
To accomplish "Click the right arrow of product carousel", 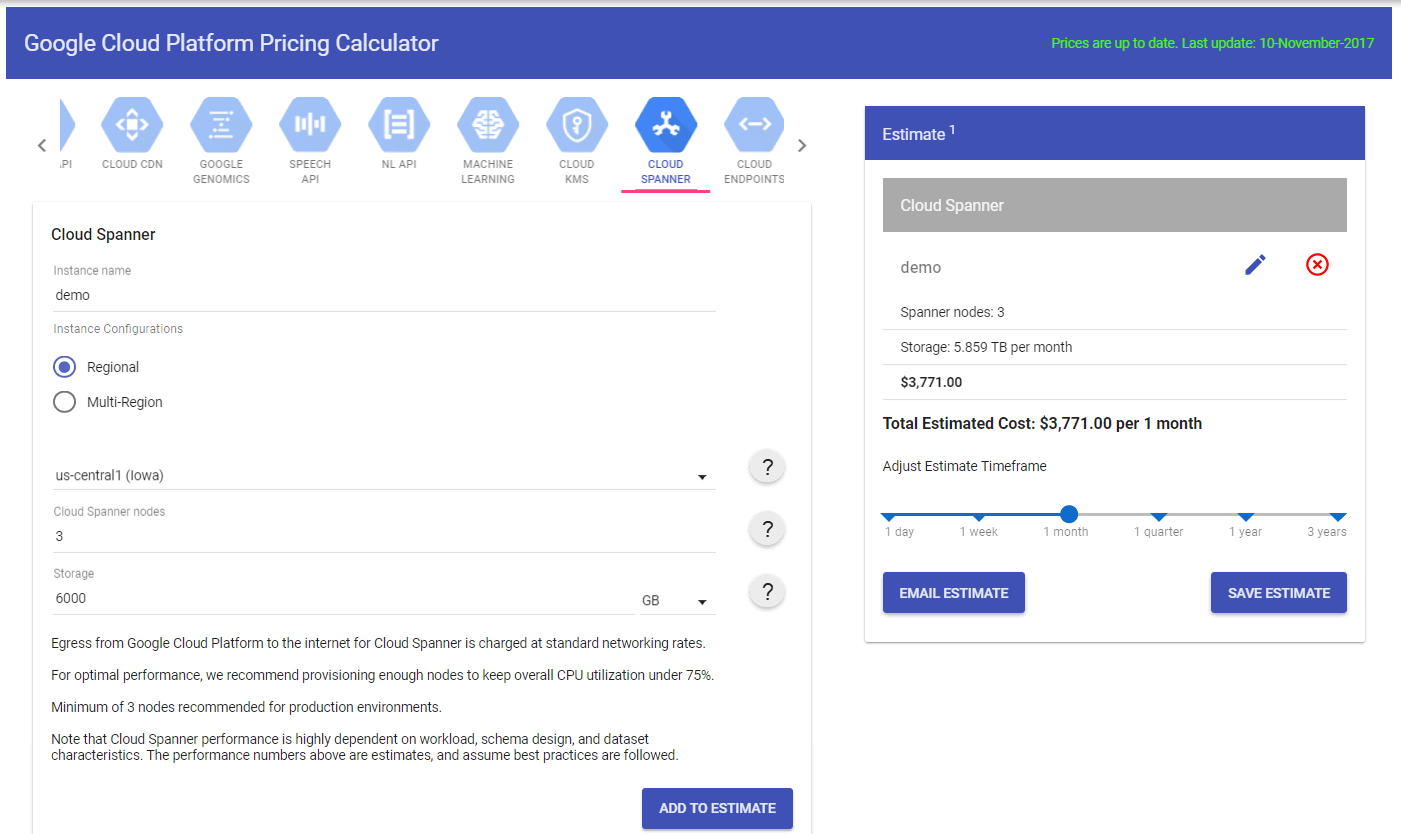I will [x=802, y=145].
